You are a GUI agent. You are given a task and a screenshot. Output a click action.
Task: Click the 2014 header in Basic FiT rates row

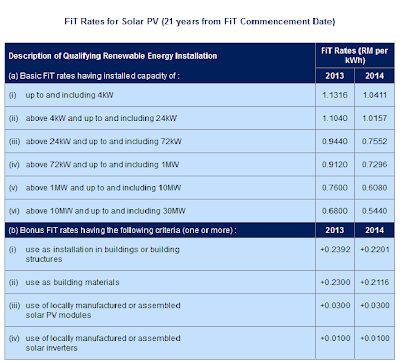click(374, 76)
